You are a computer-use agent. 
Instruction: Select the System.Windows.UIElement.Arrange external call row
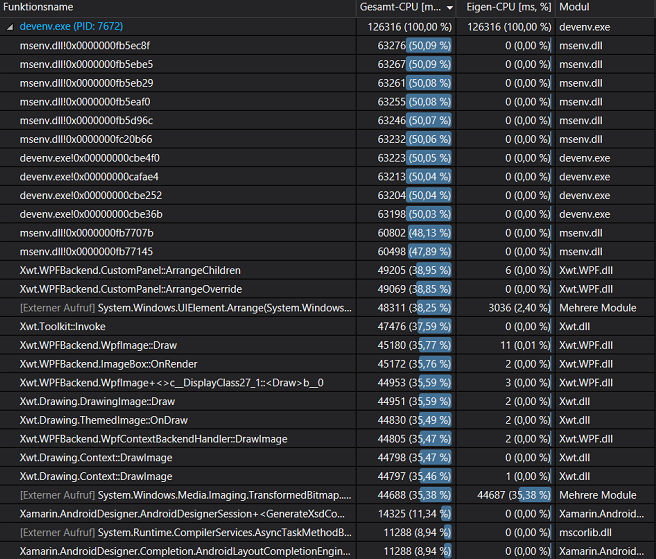[328, 308]
